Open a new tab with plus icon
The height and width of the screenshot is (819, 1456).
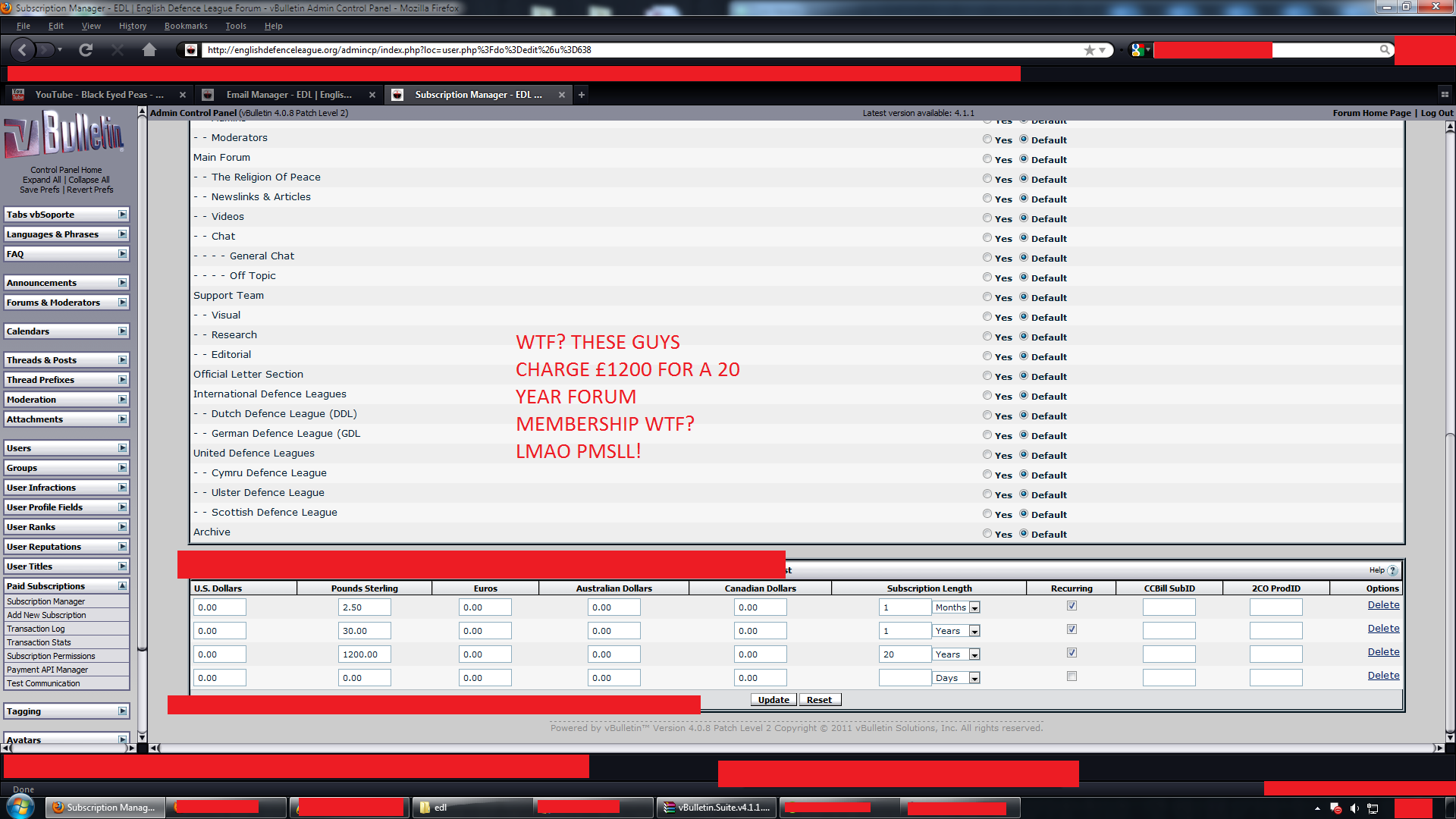(582, 95)
